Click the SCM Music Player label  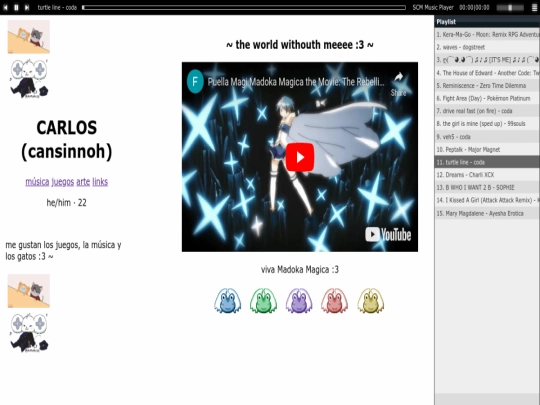click(433, 8)
